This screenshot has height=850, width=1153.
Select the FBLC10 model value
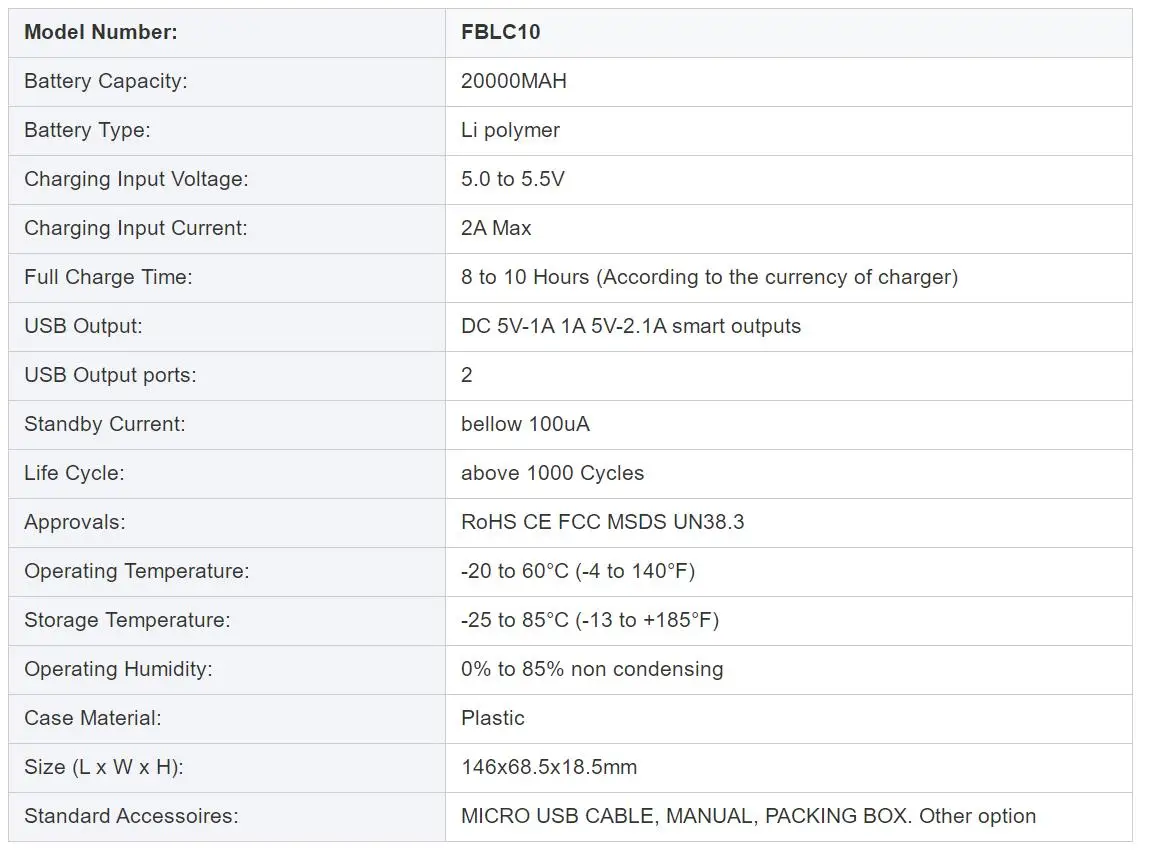point(501,32)
